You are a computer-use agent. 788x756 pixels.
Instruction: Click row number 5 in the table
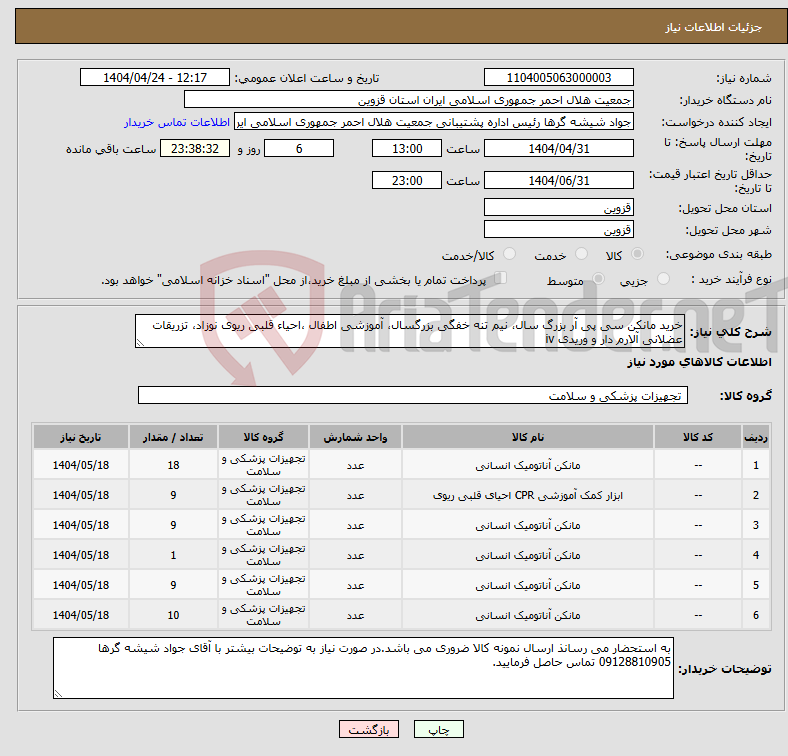755,585
